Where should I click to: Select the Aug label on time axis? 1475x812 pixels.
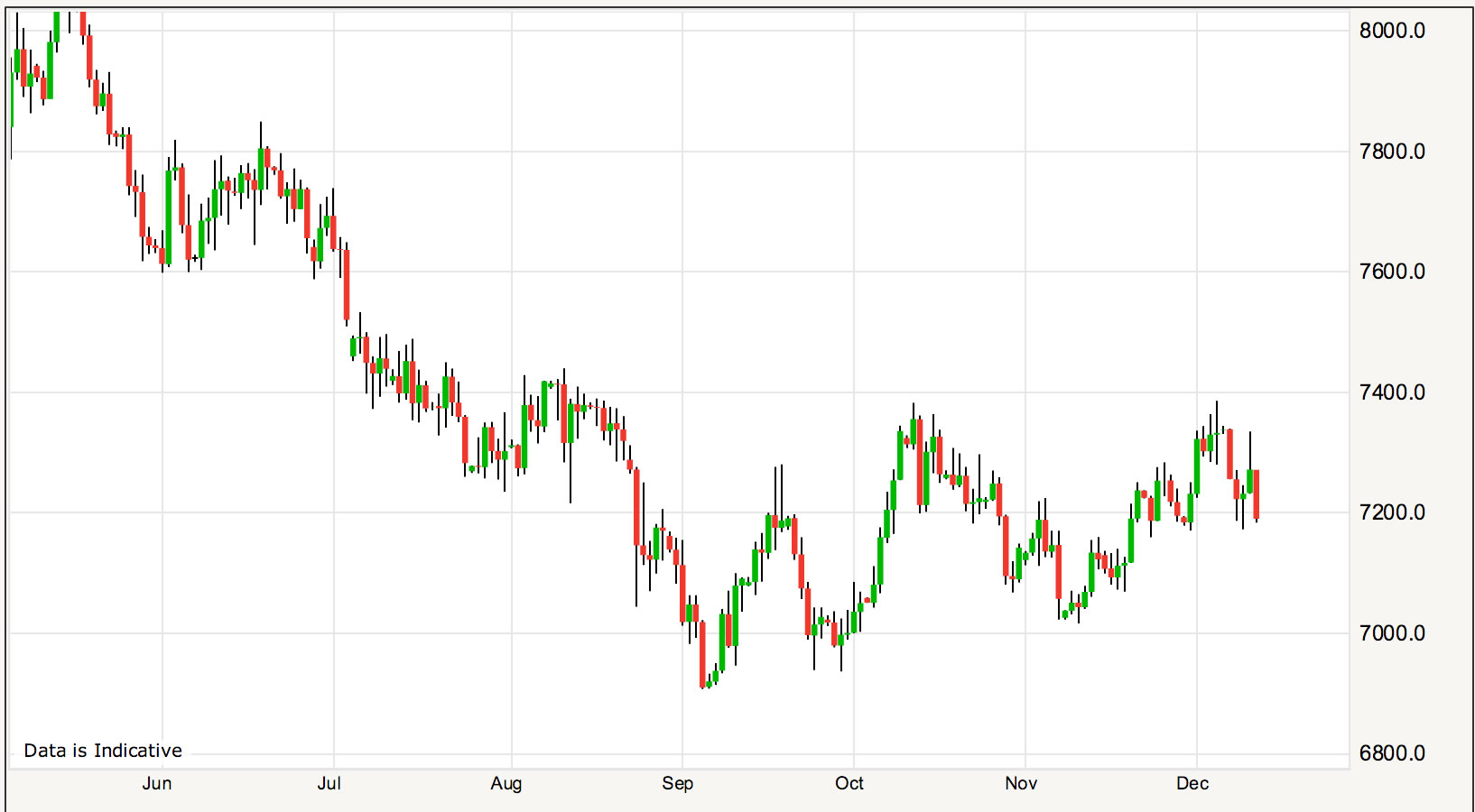506,783
